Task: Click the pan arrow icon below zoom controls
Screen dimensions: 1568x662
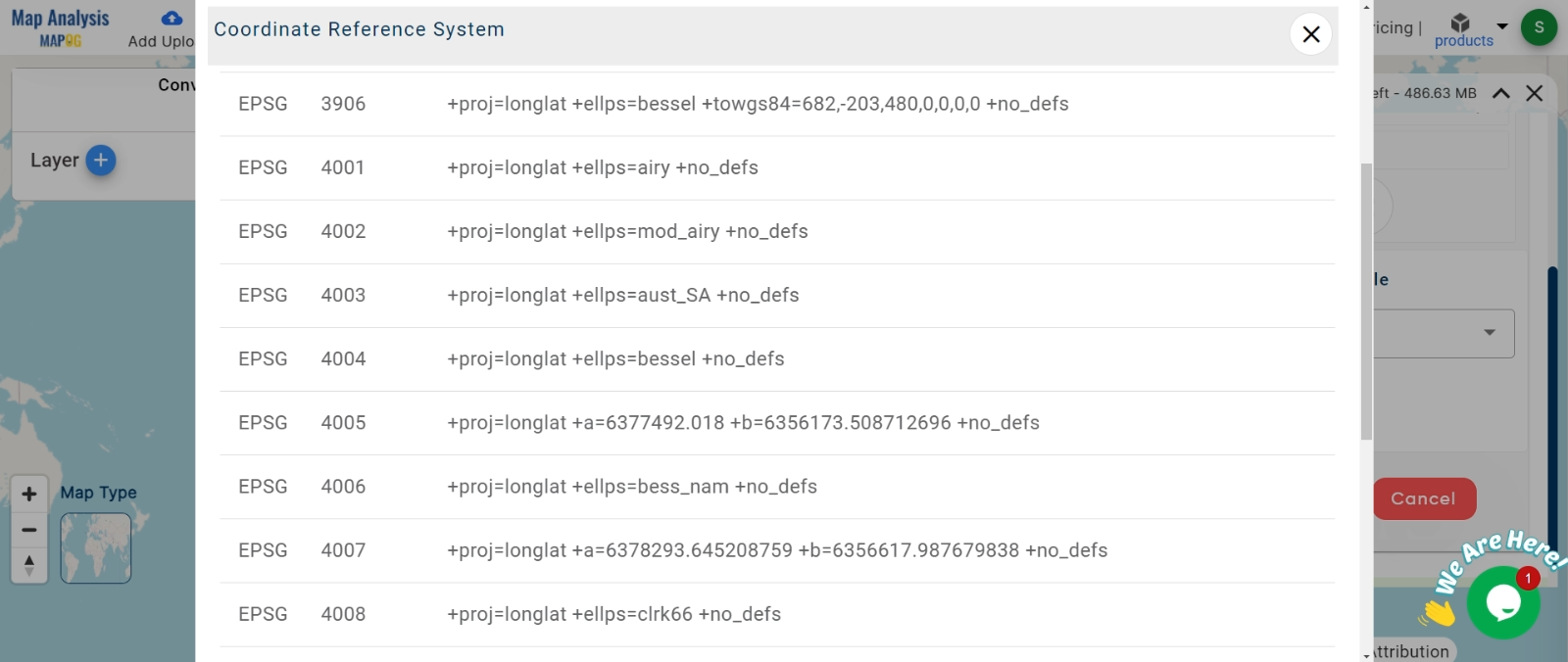Action: [x=29, y=564]
